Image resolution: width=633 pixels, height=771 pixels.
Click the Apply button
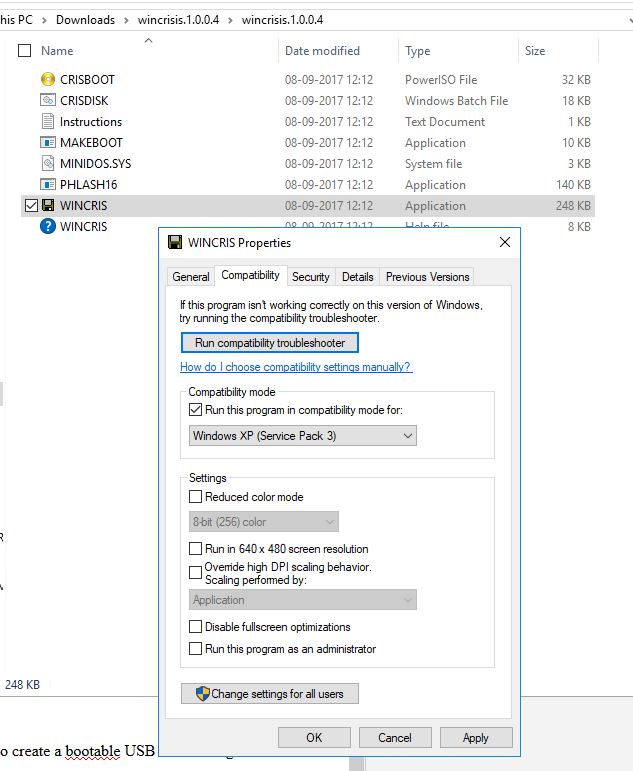(476, 738)
